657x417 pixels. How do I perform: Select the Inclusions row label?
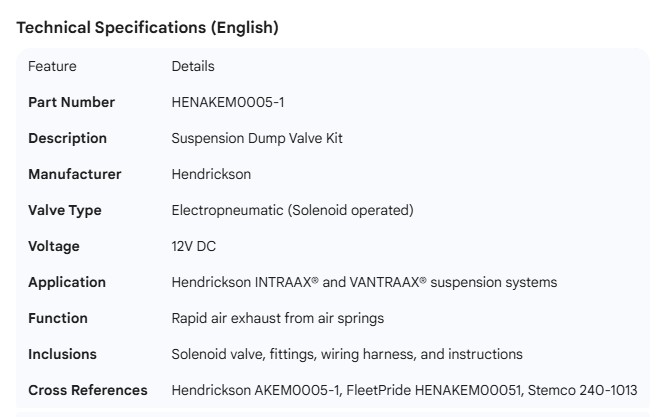pos(62,354)
